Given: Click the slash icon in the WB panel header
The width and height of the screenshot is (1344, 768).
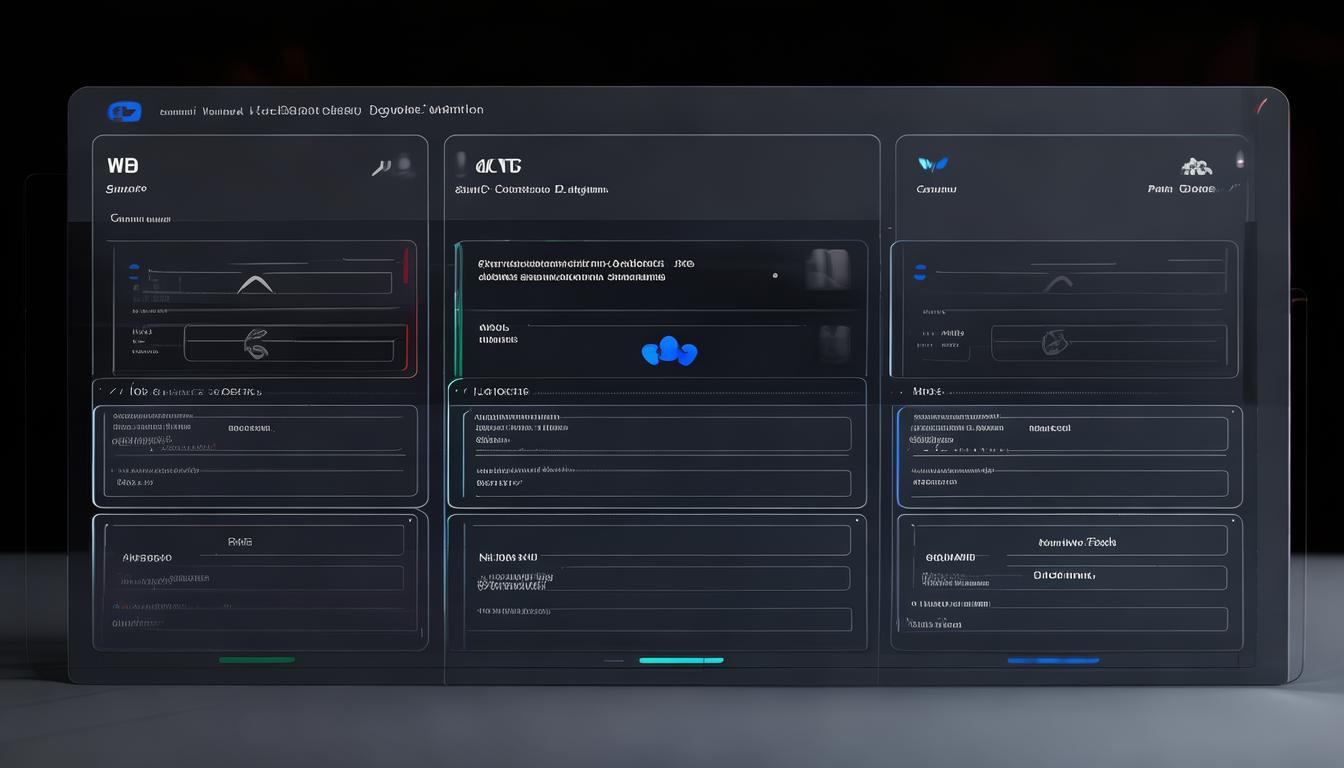Looking at the screenshot, I should coord(381,168).
